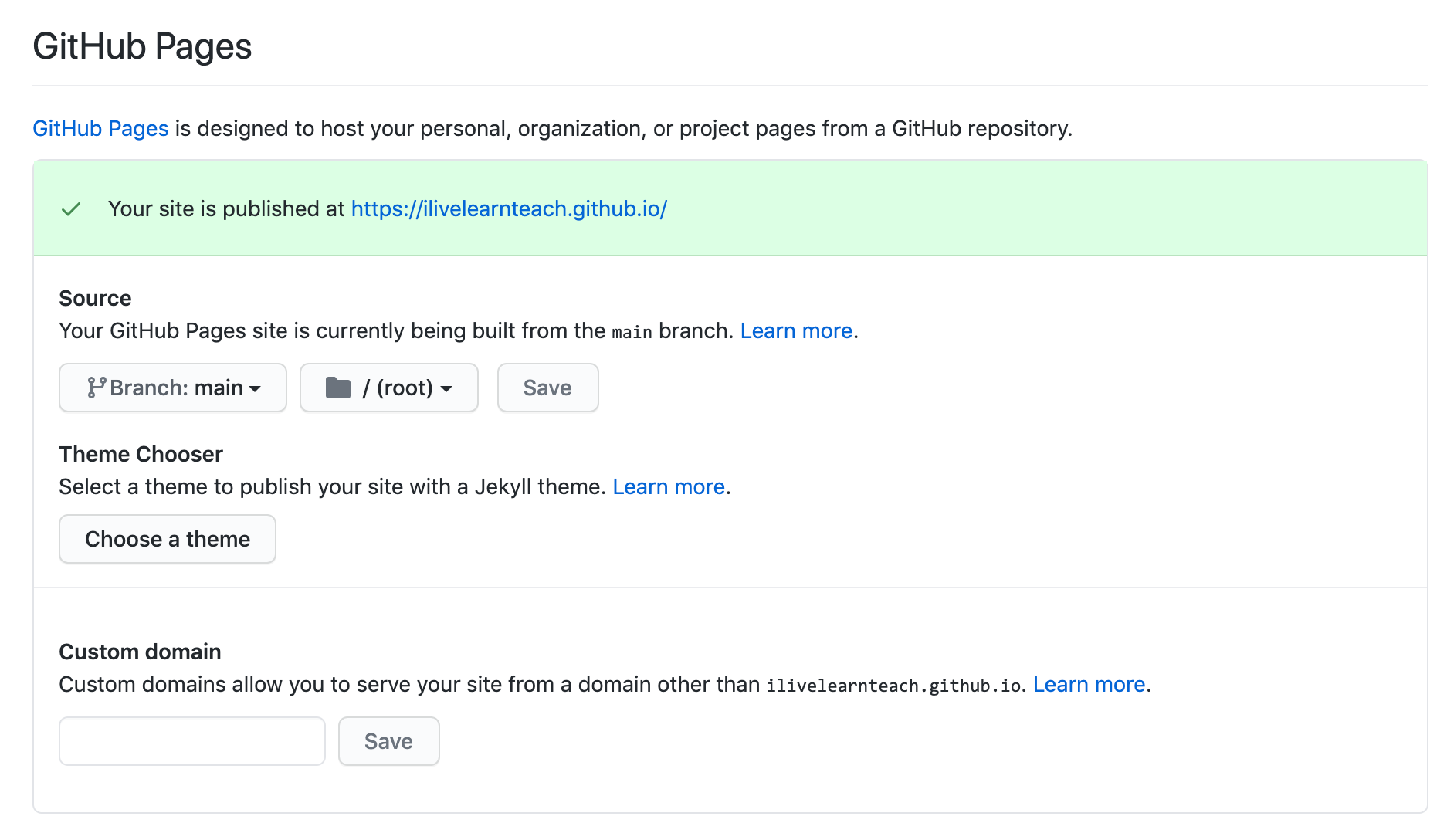The image size is (1447, 840).
Task: Click the git branch icon
Action: pos(96,388)
